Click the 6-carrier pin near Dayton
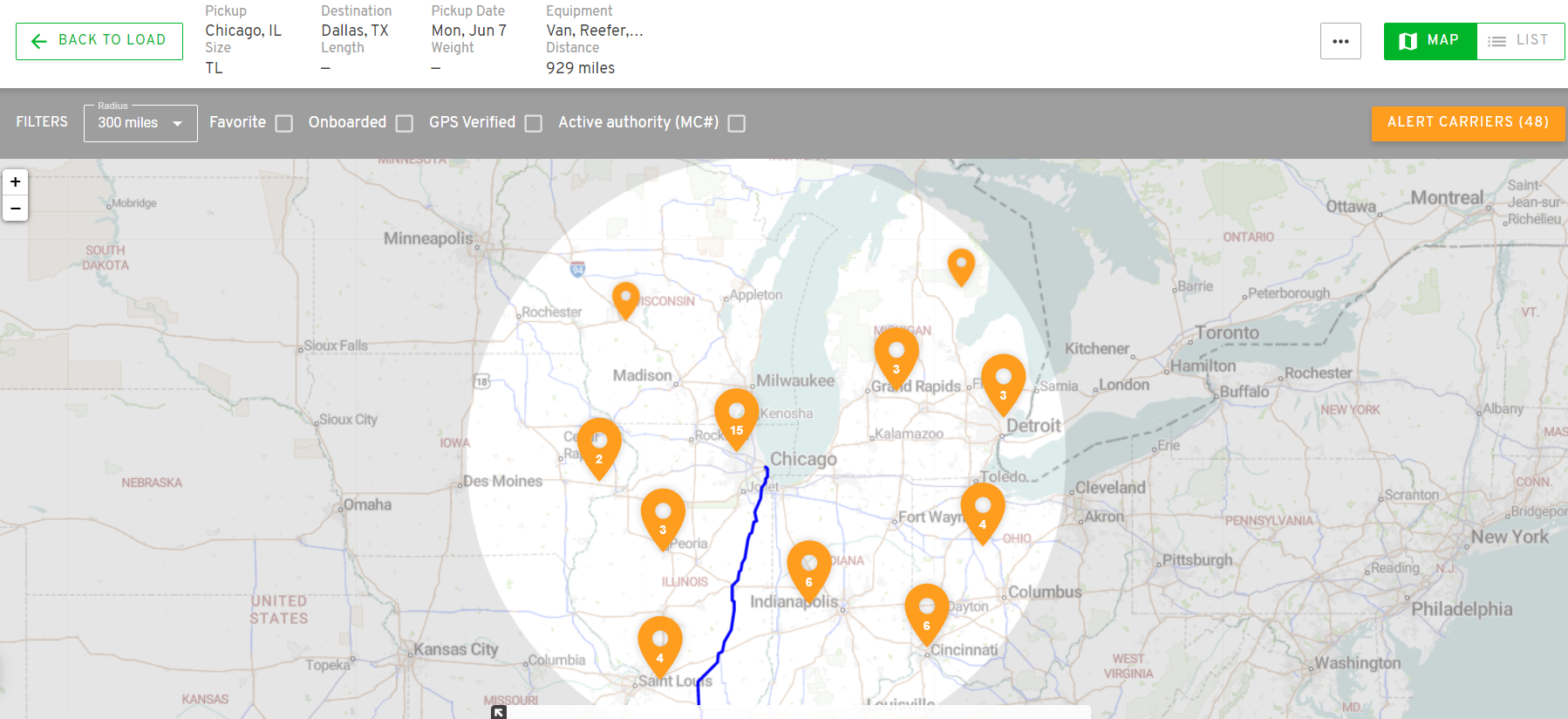 [x=927, y=614]
